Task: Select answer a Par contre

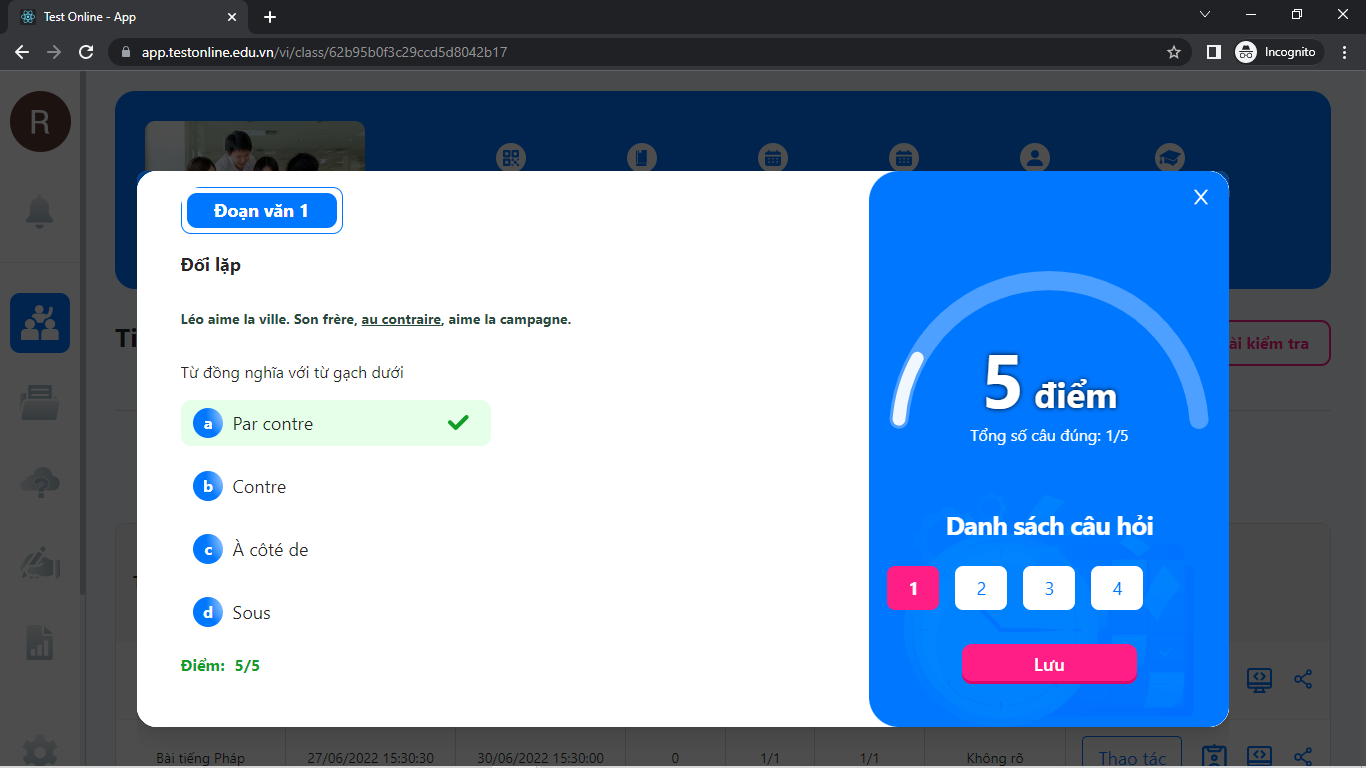Action: [x=336, y=423]
